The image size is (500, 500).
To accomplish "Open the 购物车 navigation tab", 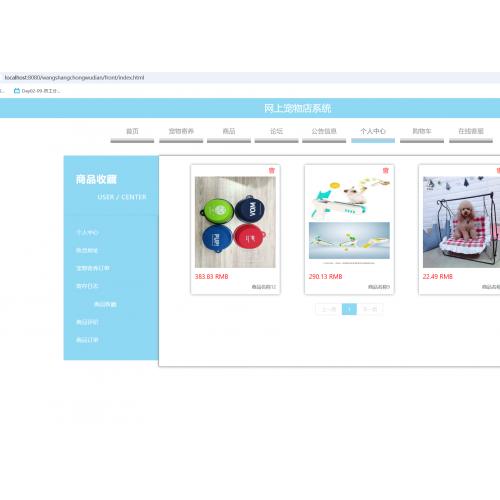I will [422, 131].
